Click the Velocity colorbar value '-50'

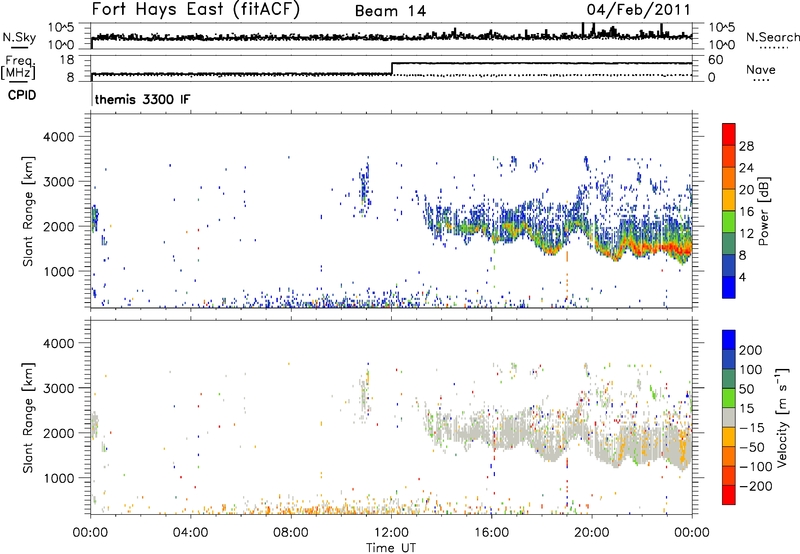click(x=752, y=447)
